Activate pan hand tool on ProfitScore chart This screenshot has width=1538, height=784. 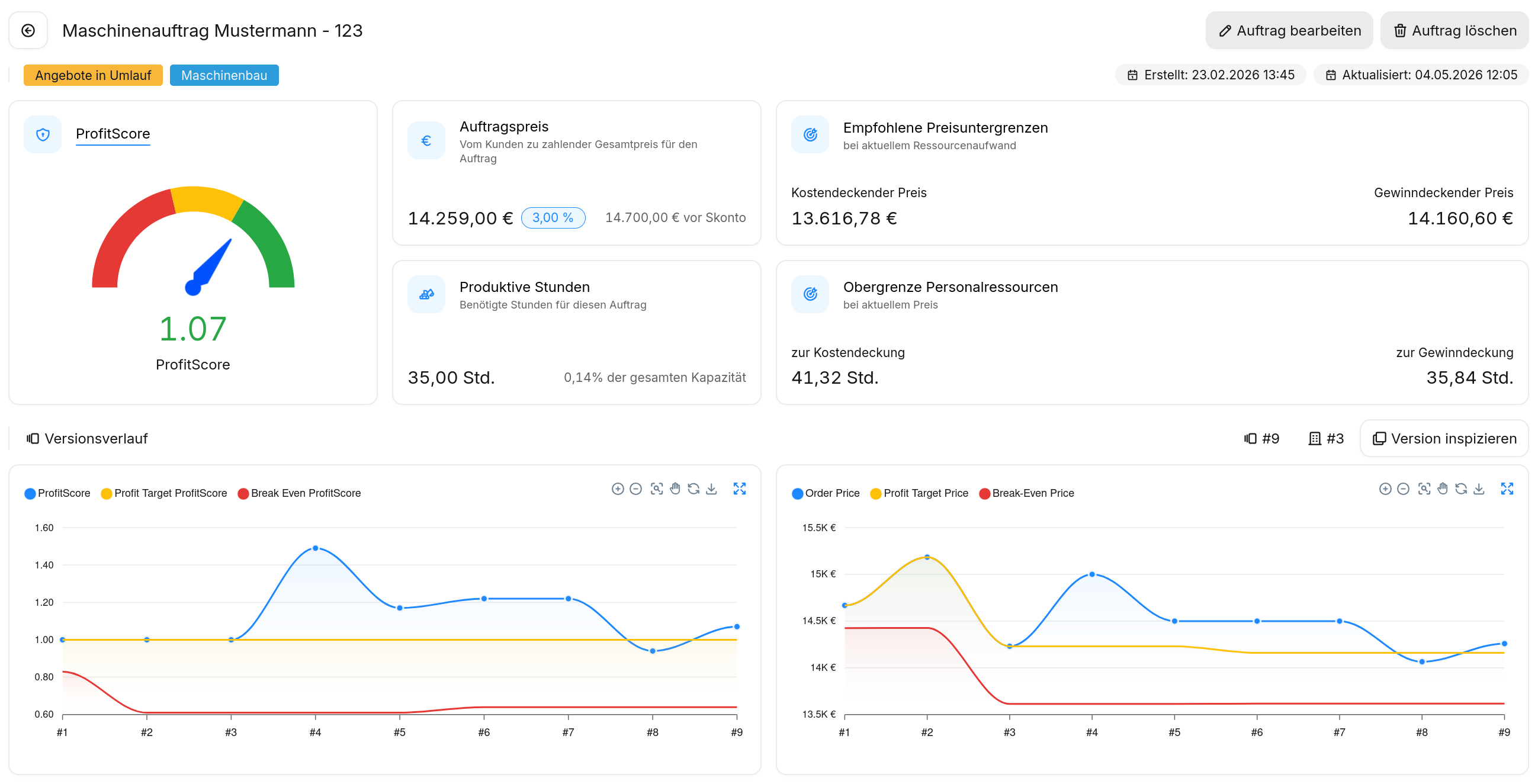675,489
